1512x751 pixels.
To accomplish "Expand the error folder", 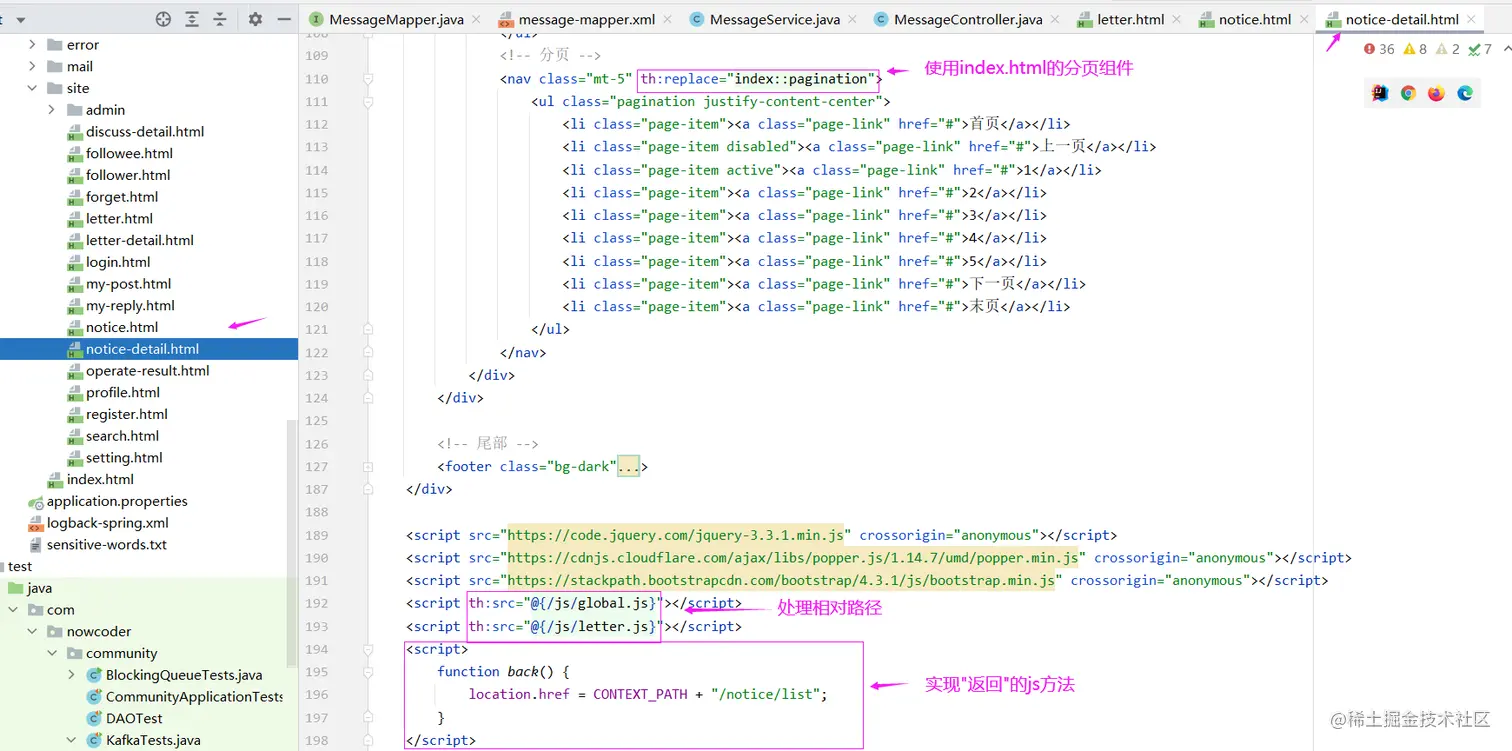I will [32, 45].
